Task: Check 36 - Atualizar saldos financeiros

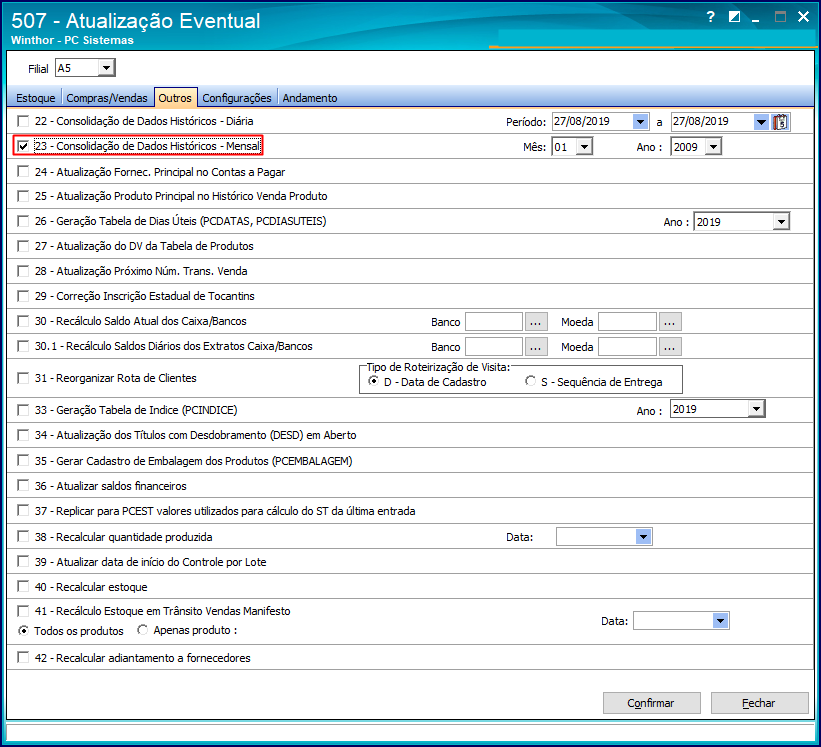Action: 23,486
